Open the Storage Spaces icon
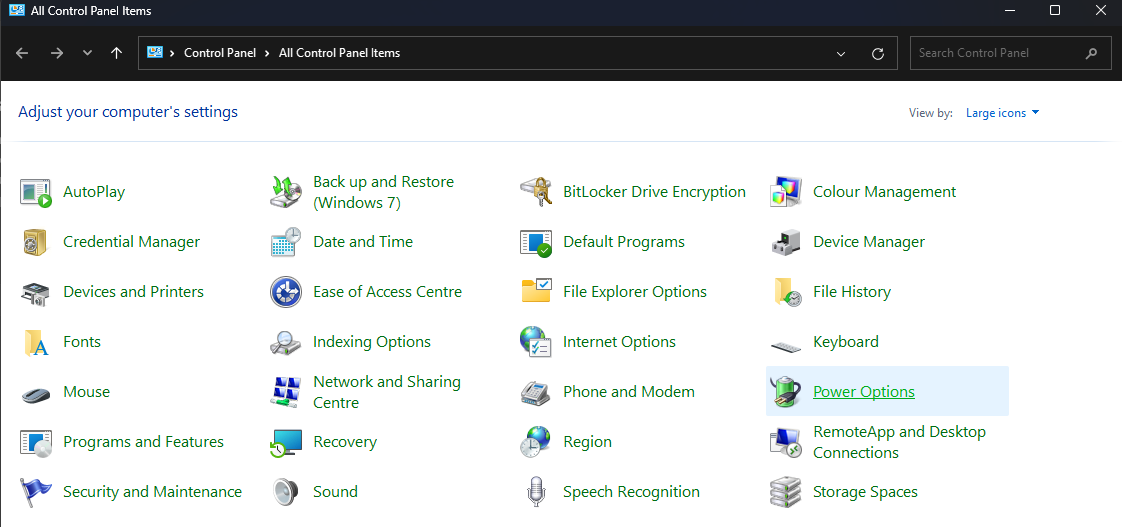The image size is (1122, 527). click(786, 492)
